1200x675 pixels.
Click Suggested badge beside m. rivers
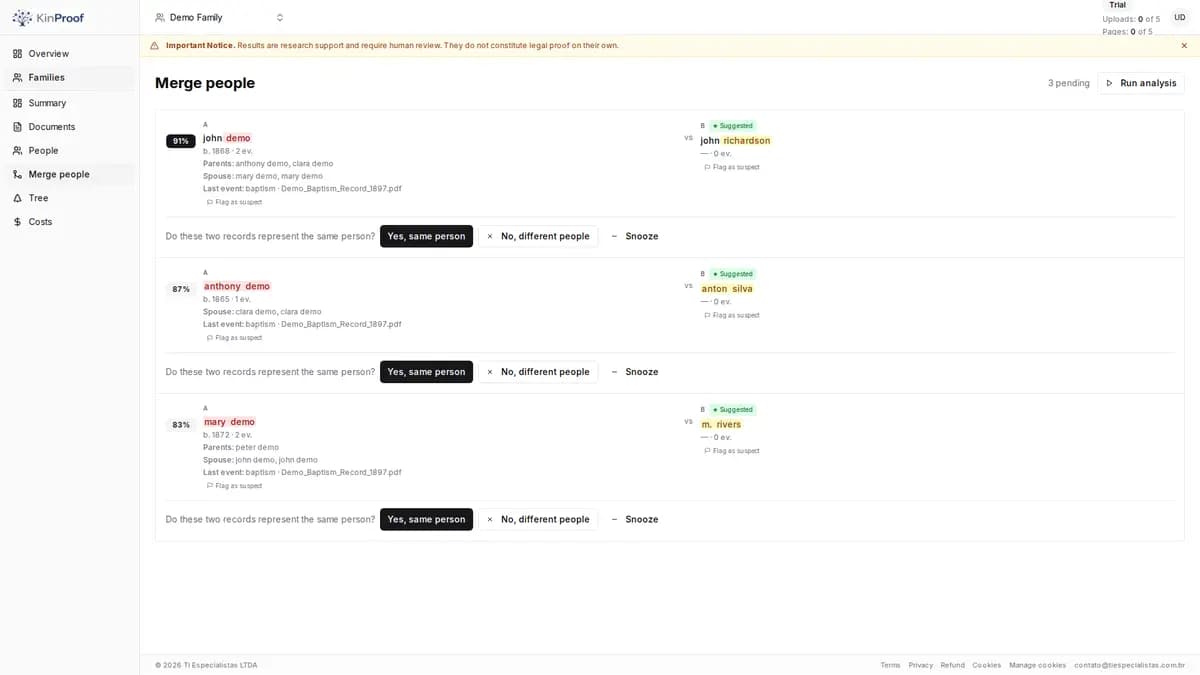pos(733,410)
